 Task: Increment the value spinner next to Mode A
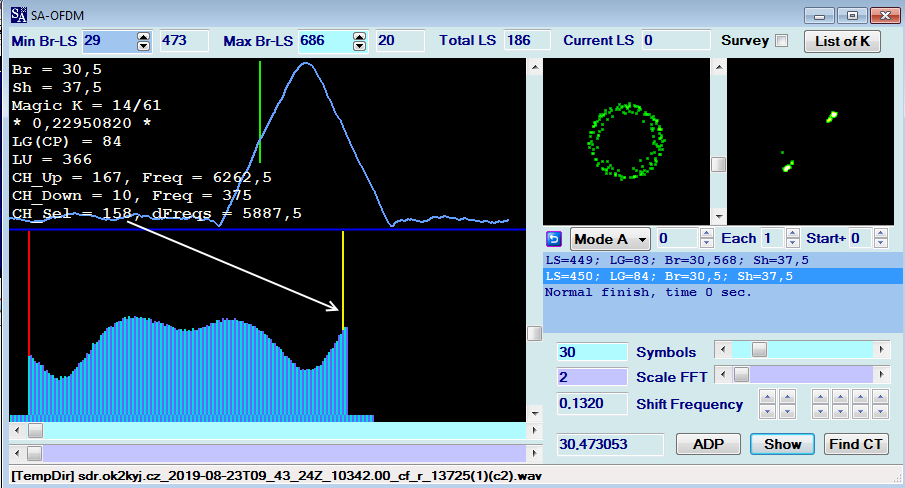click(707, 234)
